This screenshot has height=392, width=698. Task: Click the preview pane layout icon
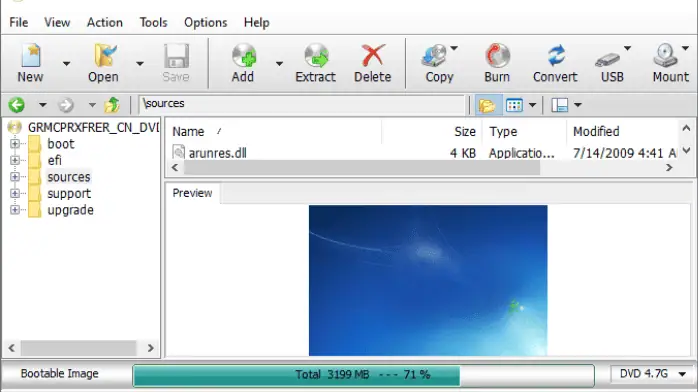(560, 105)
